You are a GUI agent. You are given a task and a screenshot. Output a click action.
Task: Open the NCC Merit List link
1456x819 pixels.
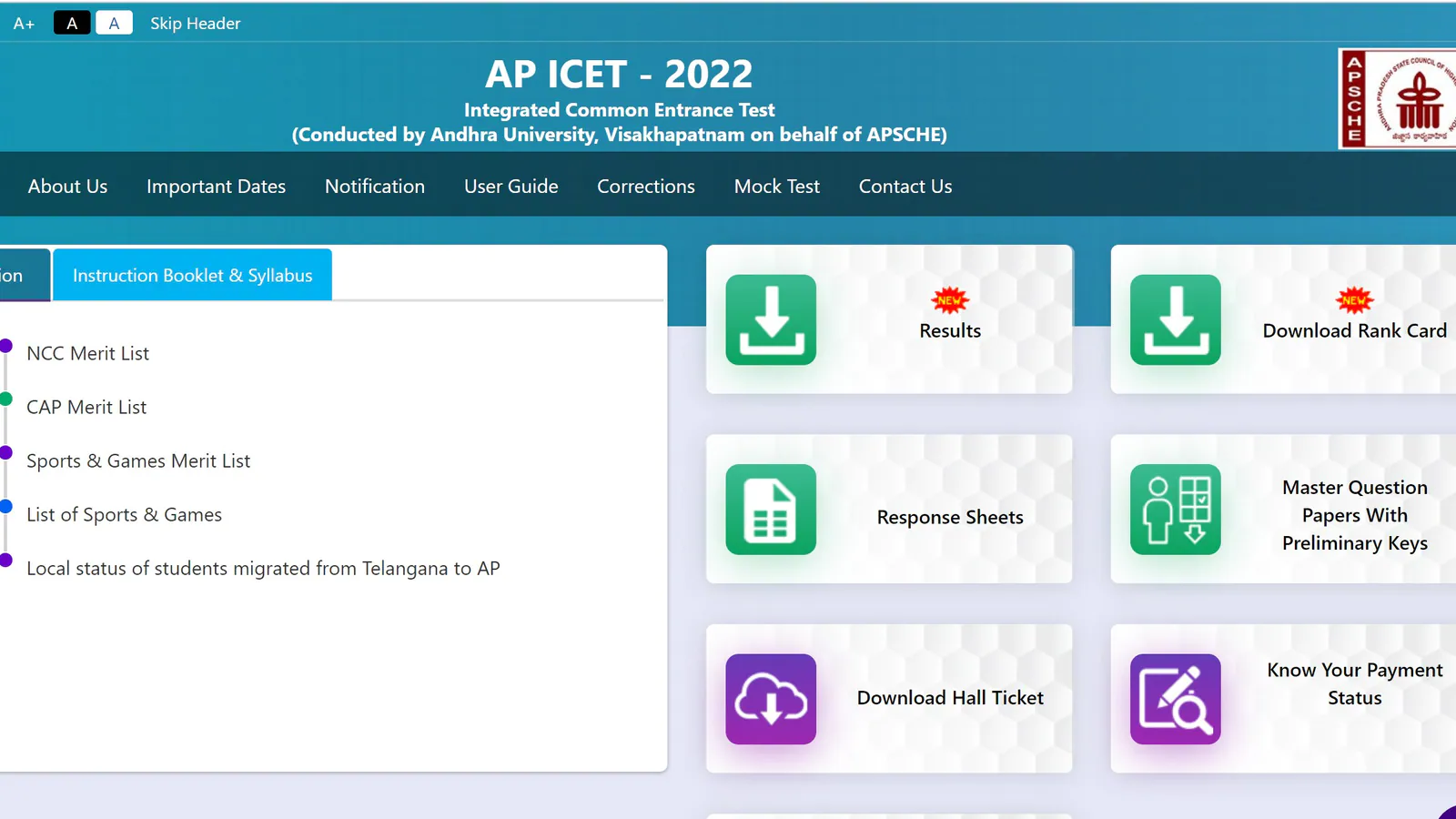[x=87, y=354]
